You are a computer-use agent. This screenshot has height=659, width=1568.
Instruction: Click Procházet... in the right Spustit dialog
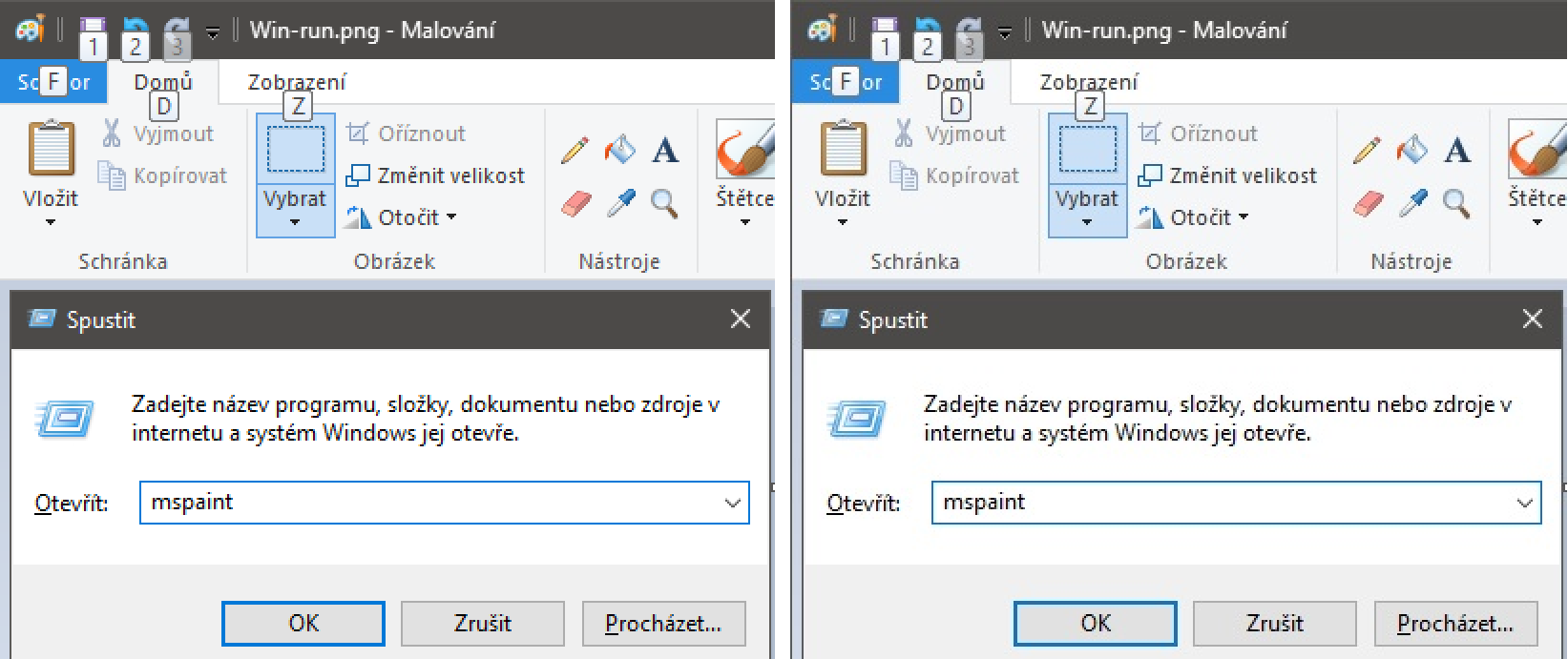tap(1455, 624)
